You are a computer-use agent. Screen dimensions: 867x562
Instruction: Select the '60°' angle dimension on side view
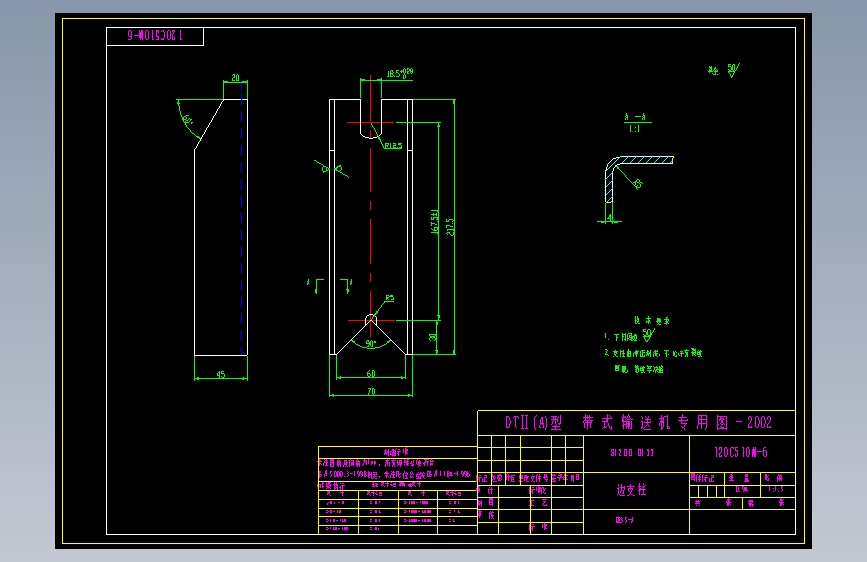188,119
